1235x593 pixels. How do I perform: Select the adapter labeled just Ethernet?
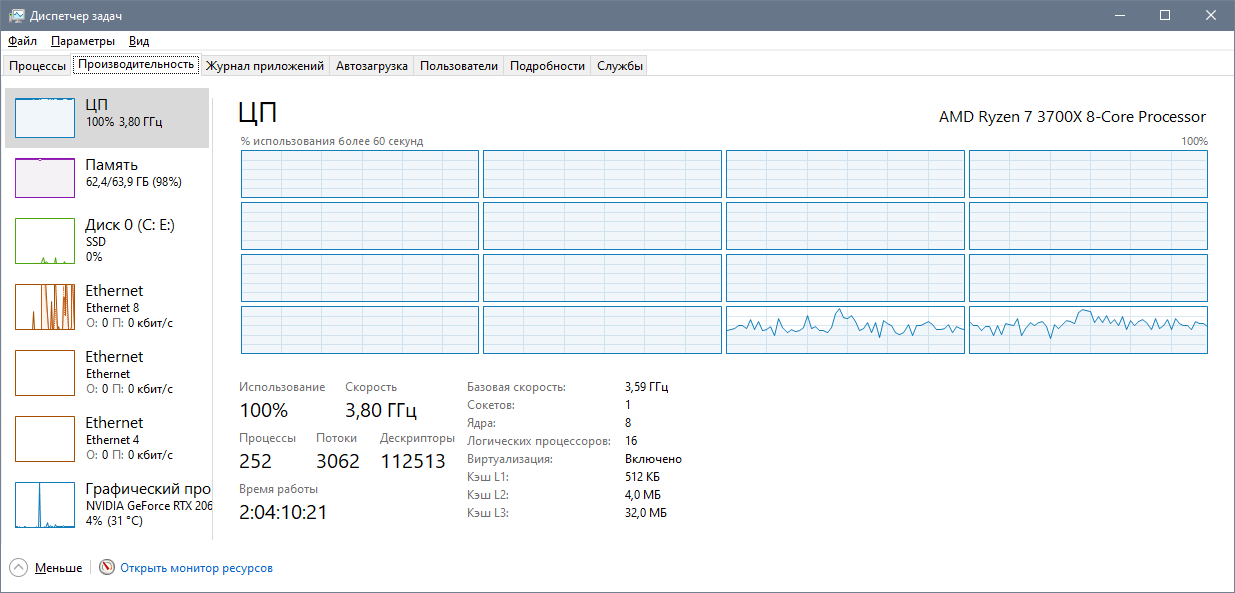pyautogui.click(x=108, y=373)
